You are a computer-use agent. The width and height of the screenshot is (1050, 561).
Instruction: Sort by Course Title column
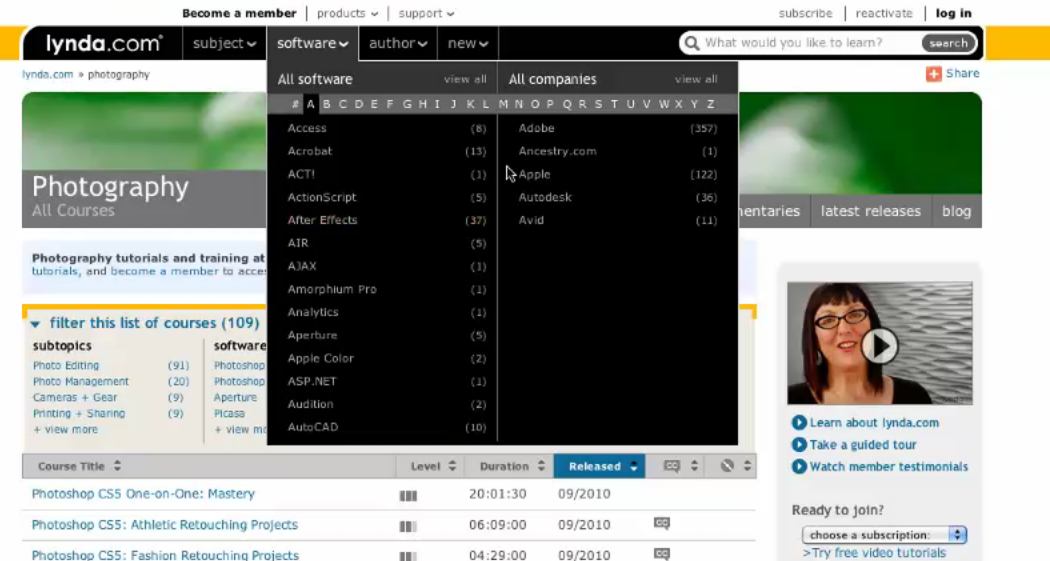pyautogui.click(x=79, y=466)
